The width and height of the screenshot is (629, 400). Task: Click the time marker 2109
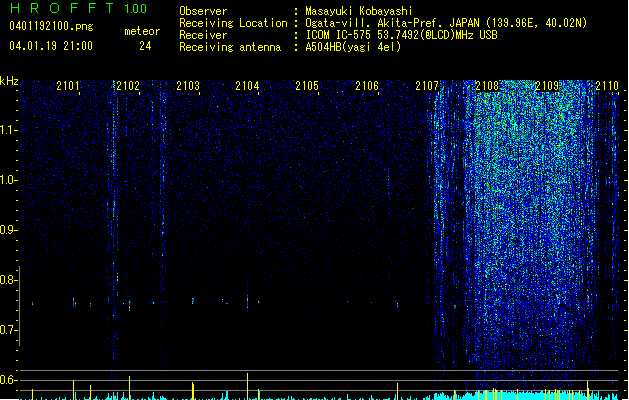(547, 86)
